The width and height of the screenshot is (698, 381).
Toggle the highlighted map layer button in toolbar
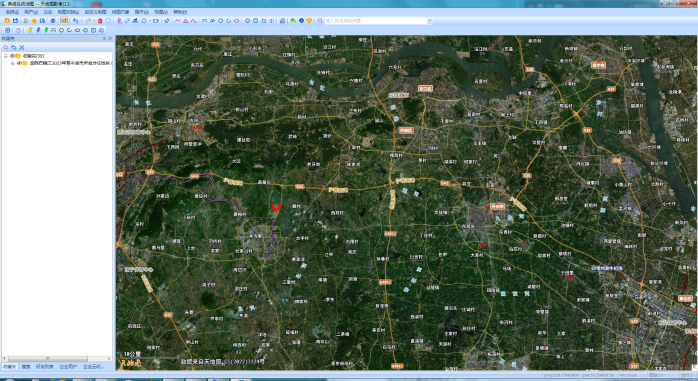point(64,20)
